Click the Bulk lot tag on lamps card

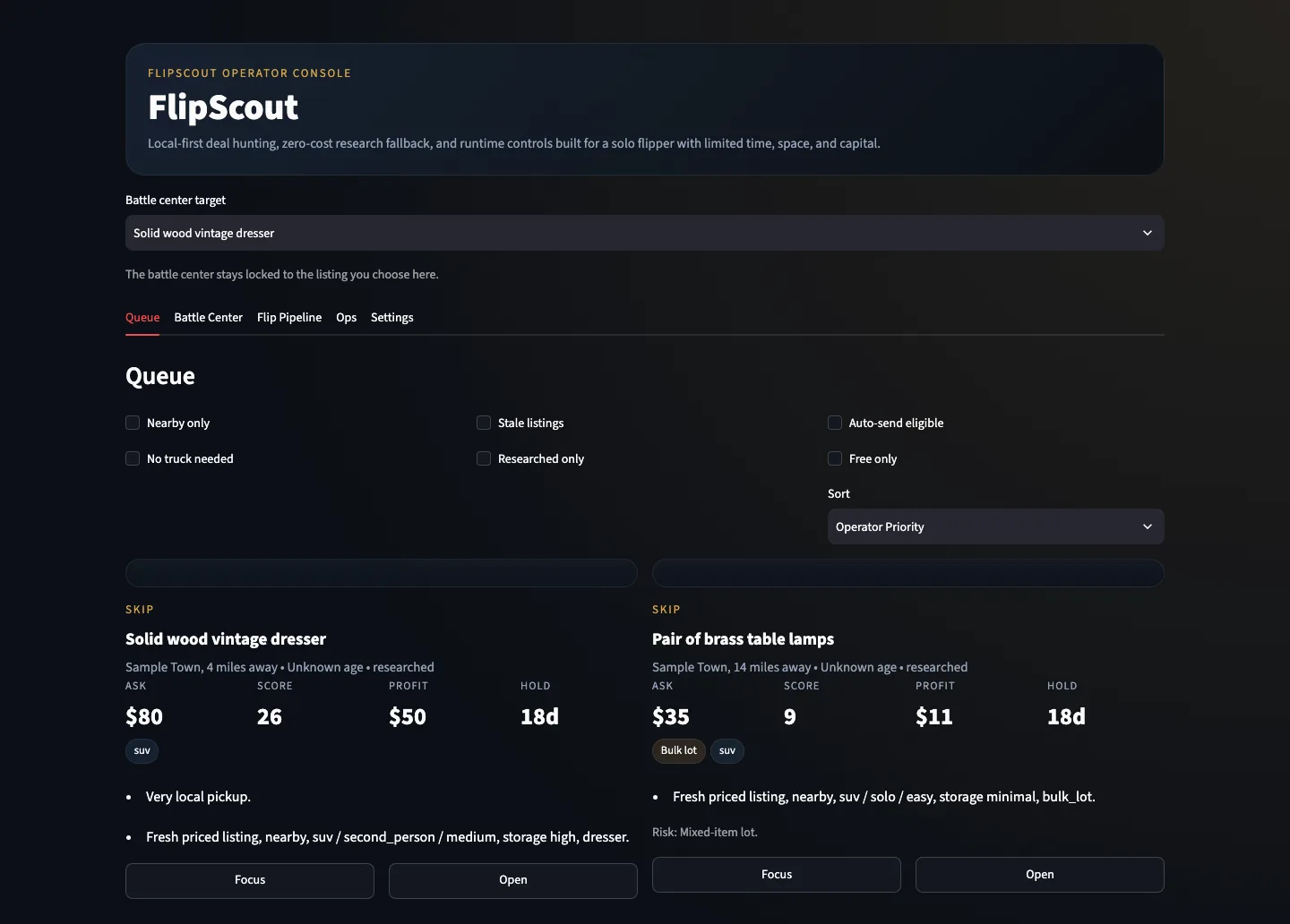(x=679, y=750)
